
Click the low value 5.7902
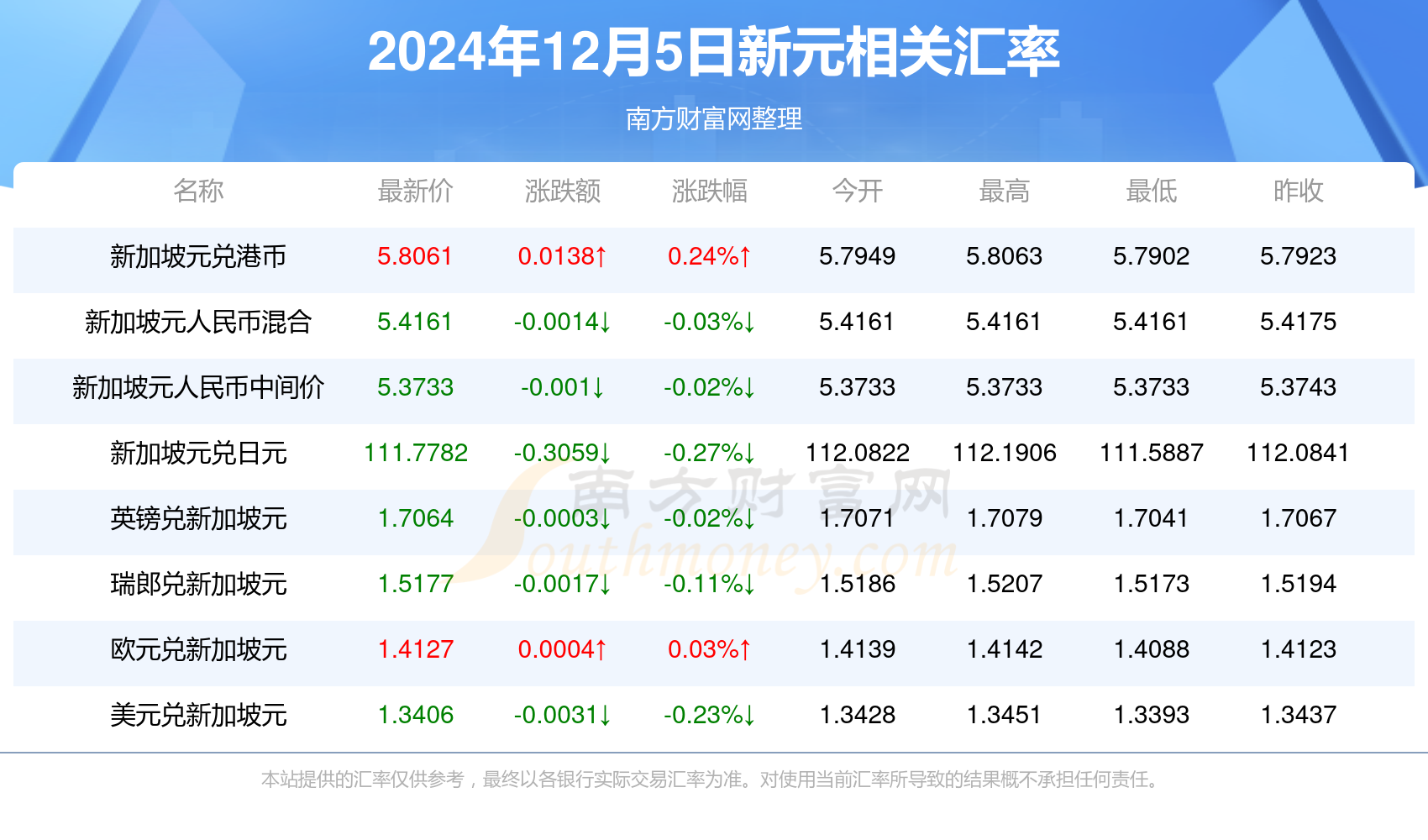click(1152, 256)
